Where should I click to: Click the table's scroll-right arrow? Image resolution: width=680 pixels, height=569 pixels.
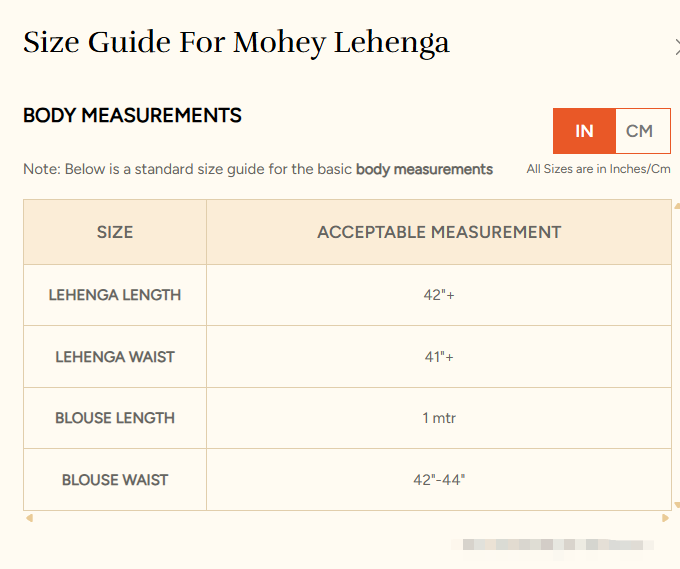click(x=665, y=518)
